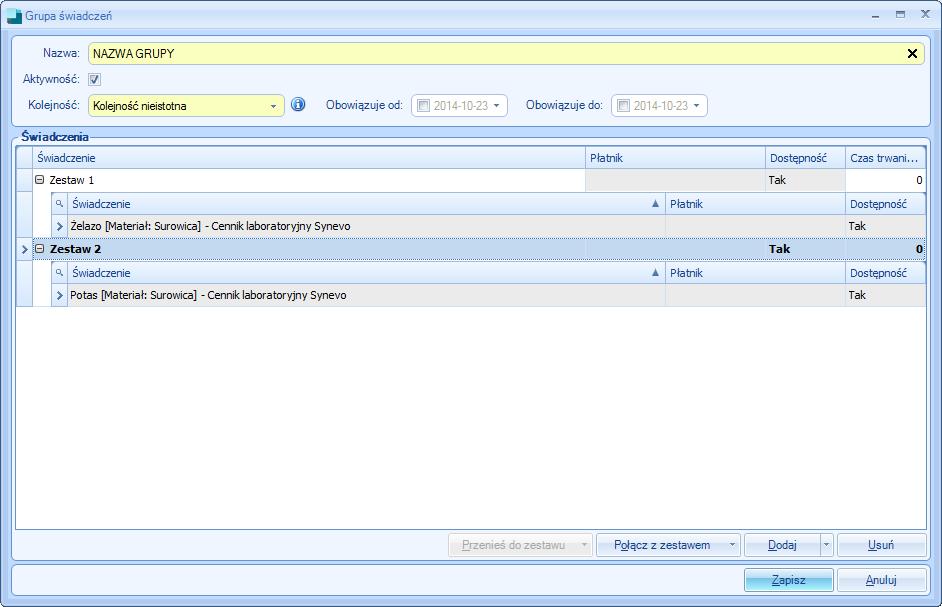Cancel with the Anuluj button
This screenshot has height=607, width=942.
(x=881, y=580)
